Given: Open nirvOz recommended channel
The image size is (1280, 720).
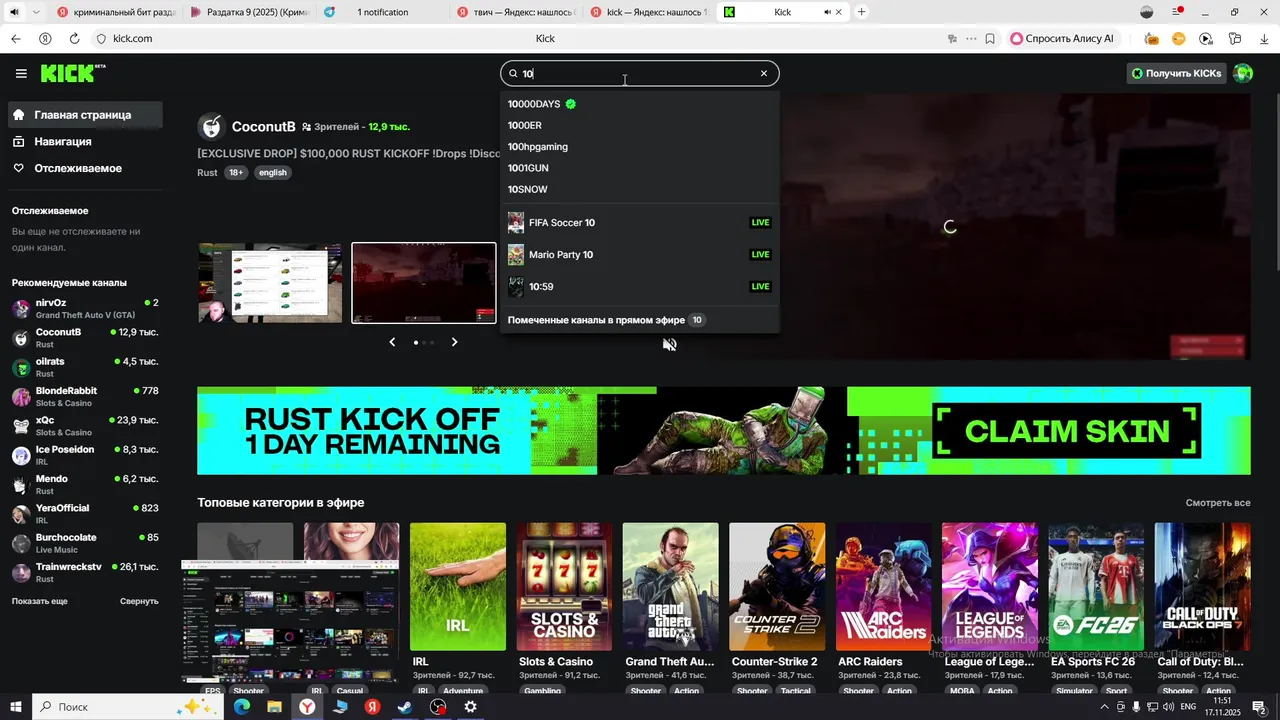Looking at the screenshot, I should [x=85, y=308].
